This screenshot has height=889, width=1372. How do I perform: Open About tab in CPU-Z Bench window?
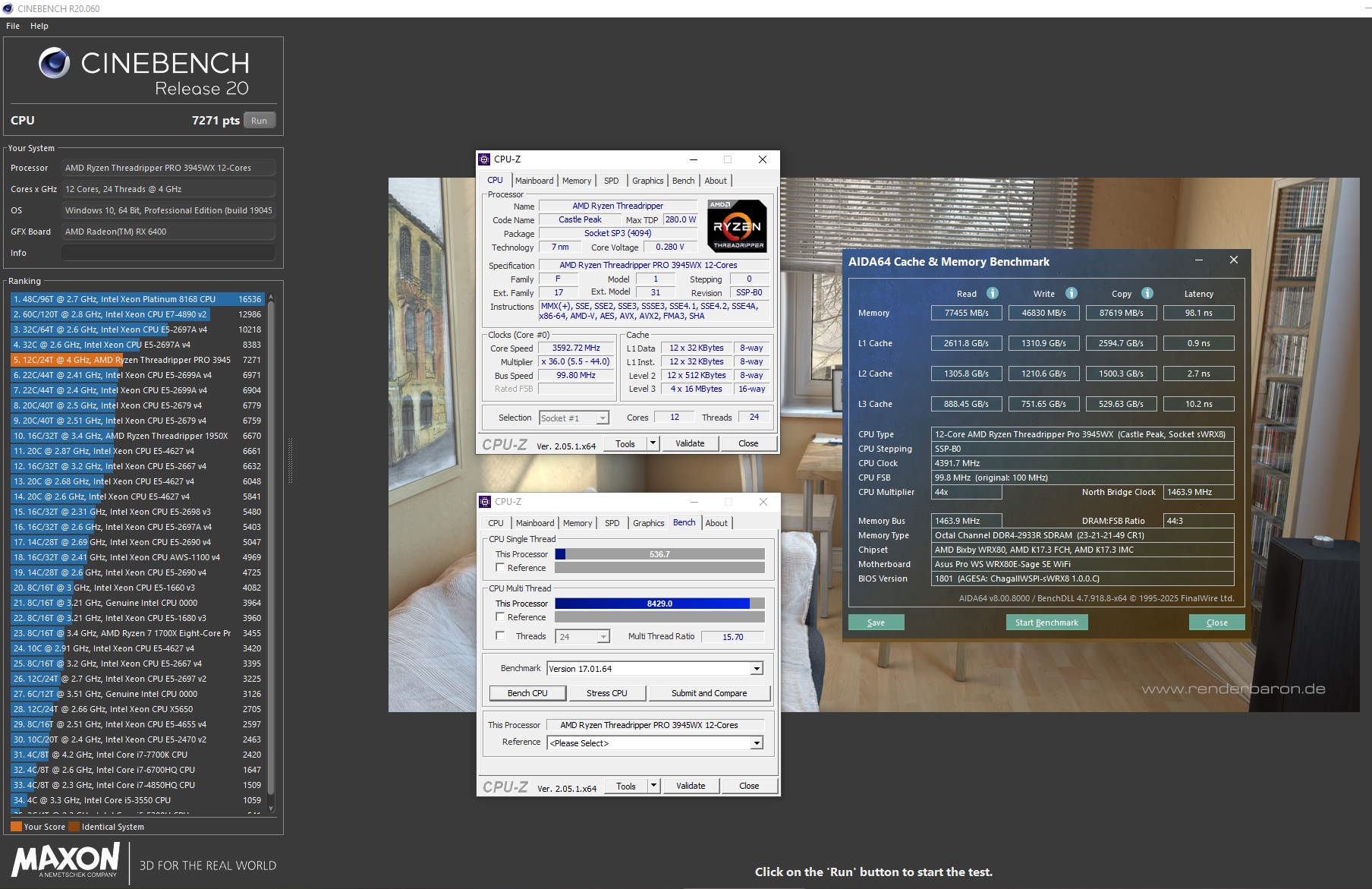[x=716, y=523]
